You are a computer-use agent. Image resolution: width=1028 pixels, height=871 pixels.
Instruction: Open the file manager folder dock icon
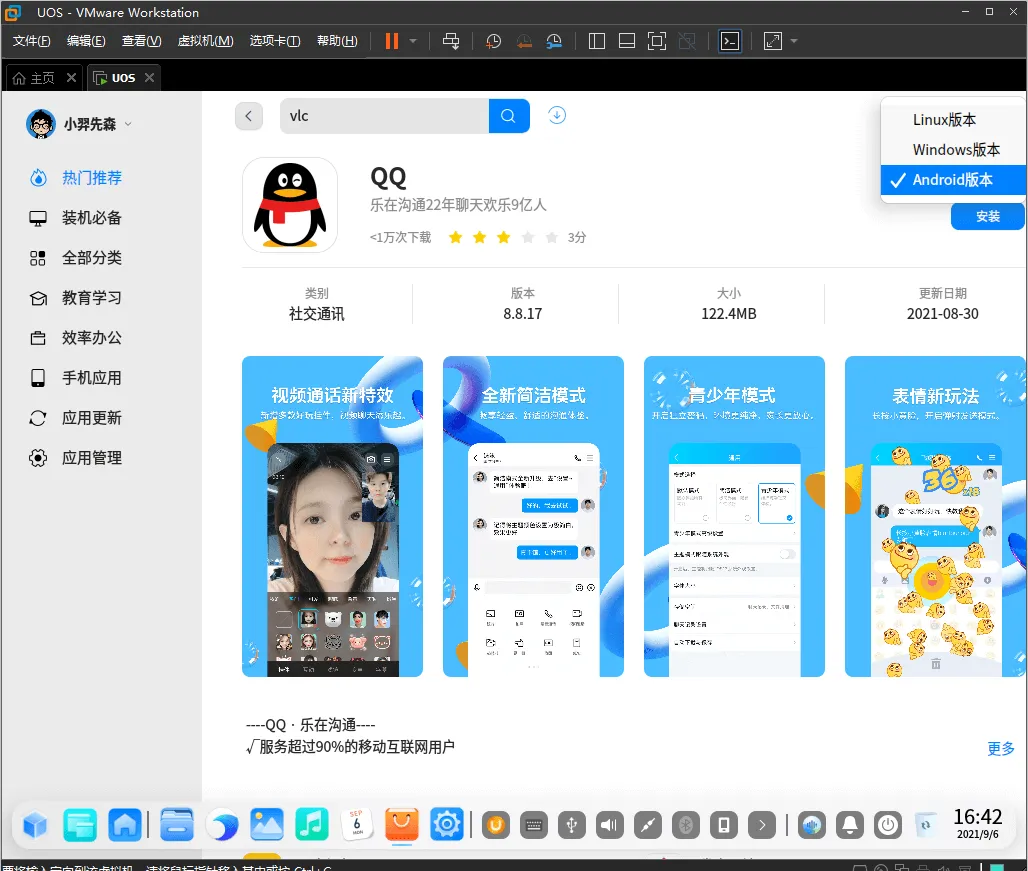pyautogui.click(x=177, y=825)
